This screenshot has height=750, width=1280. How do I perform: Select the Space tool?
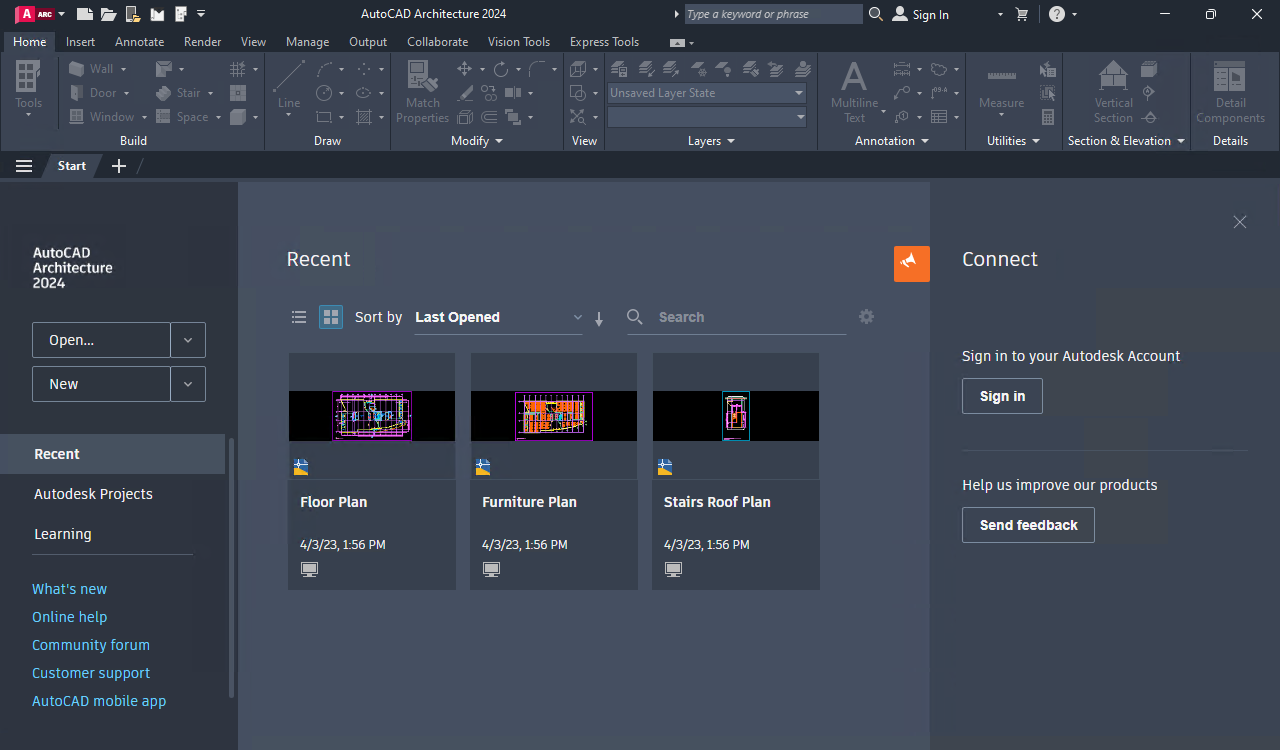coord(182,117)
